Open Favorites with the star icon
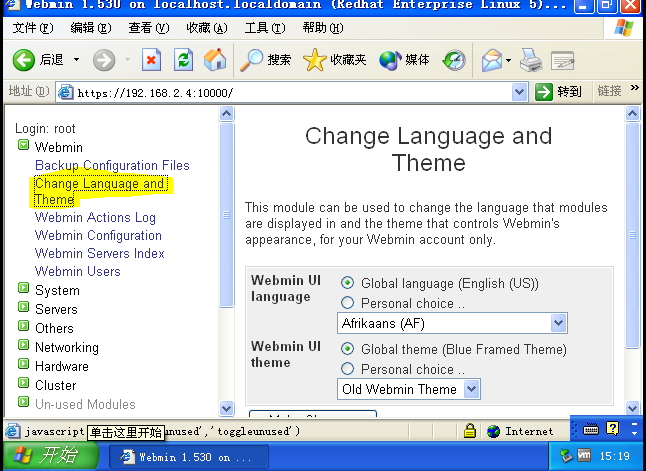This screenshot has height=471, width=646. click(314, 60)
